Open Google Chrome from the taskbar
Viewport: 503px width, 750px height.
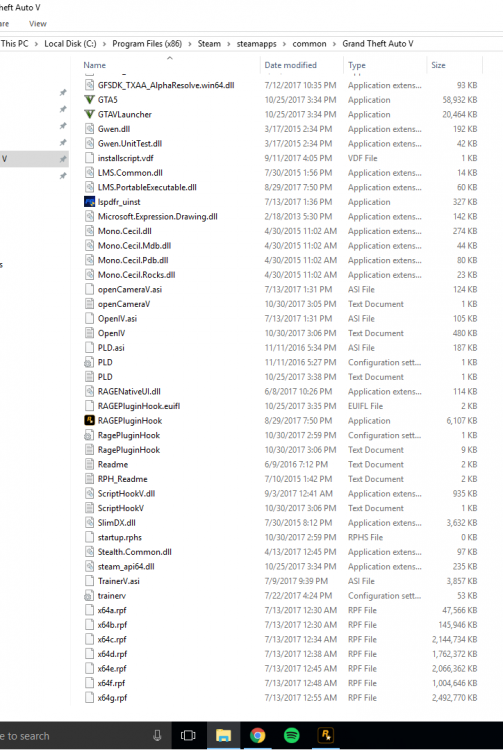point(258,735)
